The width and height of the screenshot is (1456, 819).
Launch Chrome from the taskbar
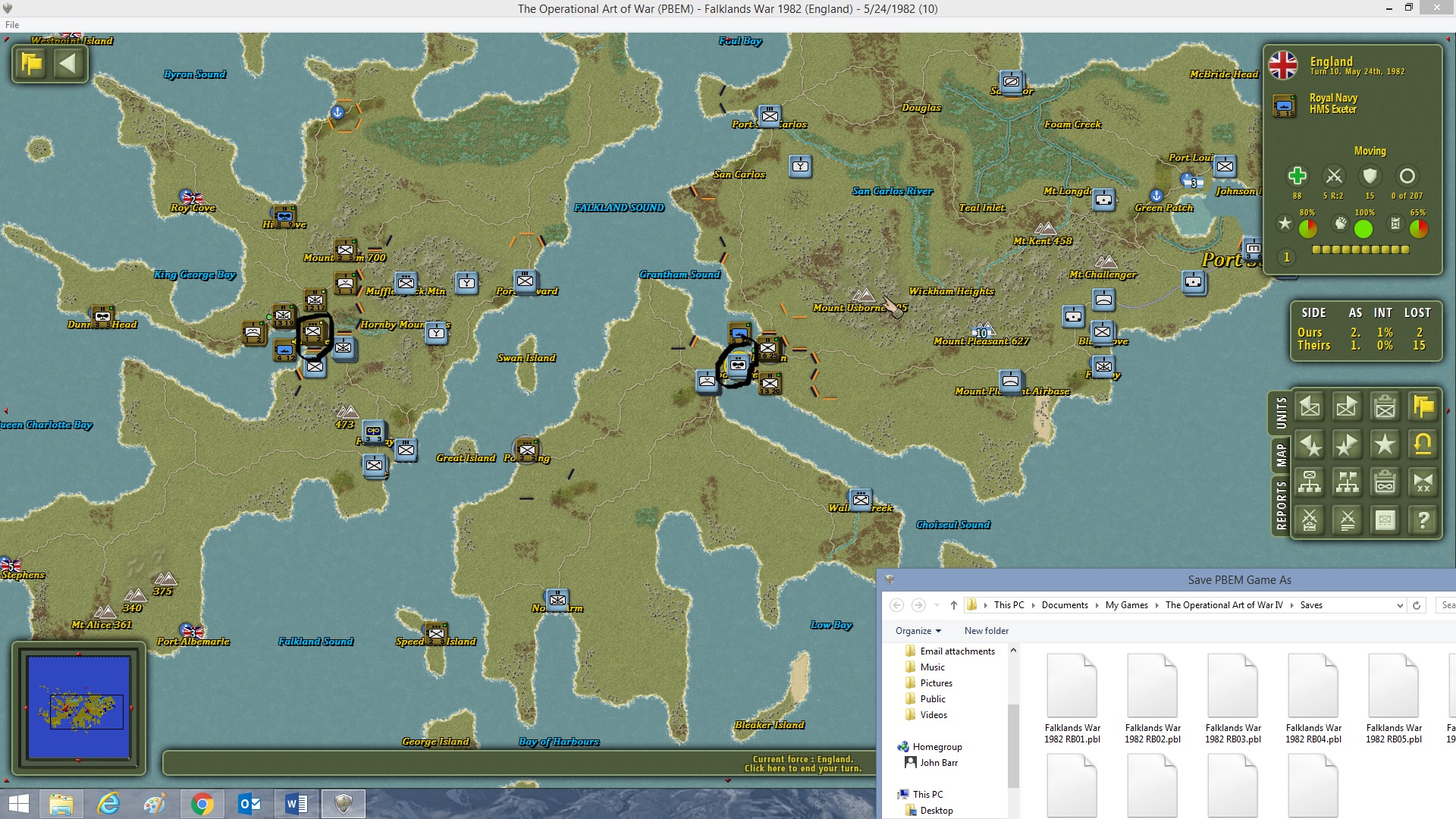pos(202,804)
